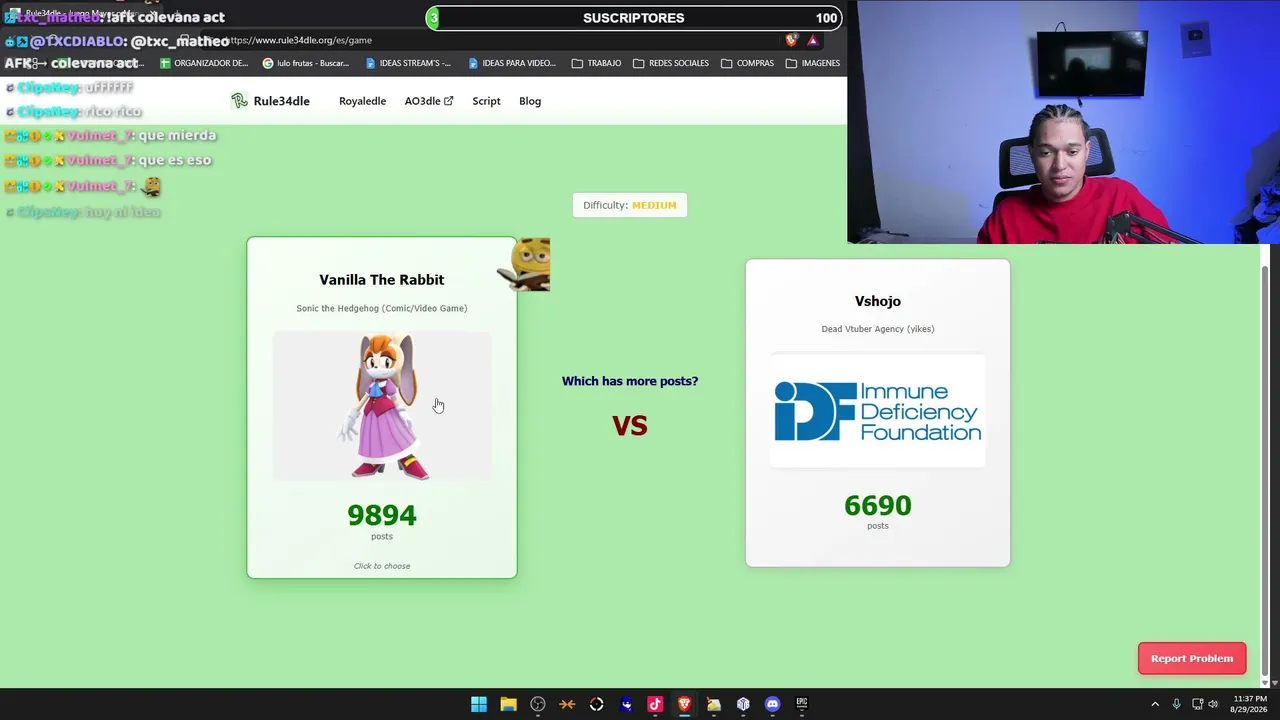1280x720 pixels.
Task: Report a problem with this round
Action: (x=1192, y=658)
